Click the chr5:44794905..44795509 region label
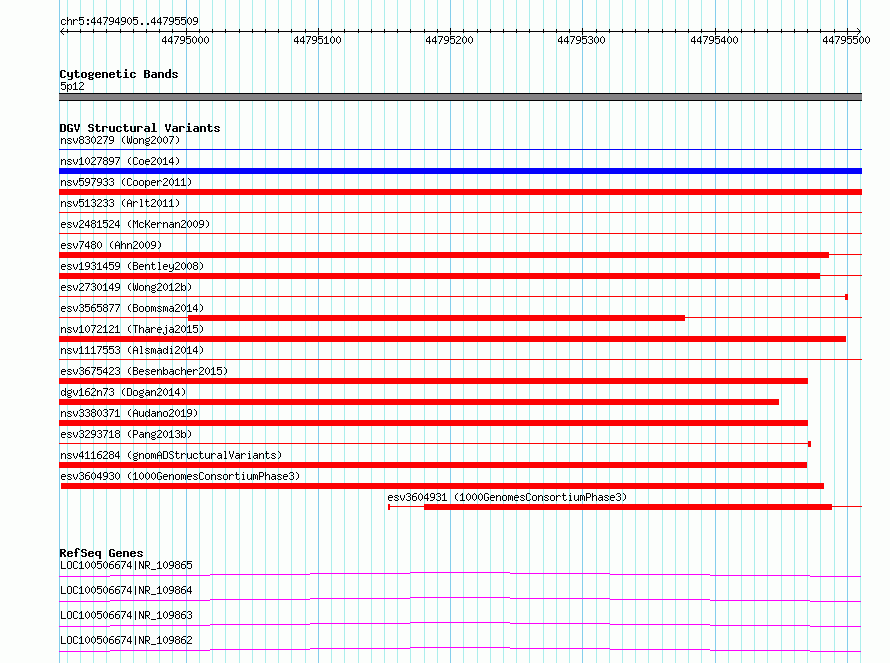The image size is (890, 663). tap(129, 21)
